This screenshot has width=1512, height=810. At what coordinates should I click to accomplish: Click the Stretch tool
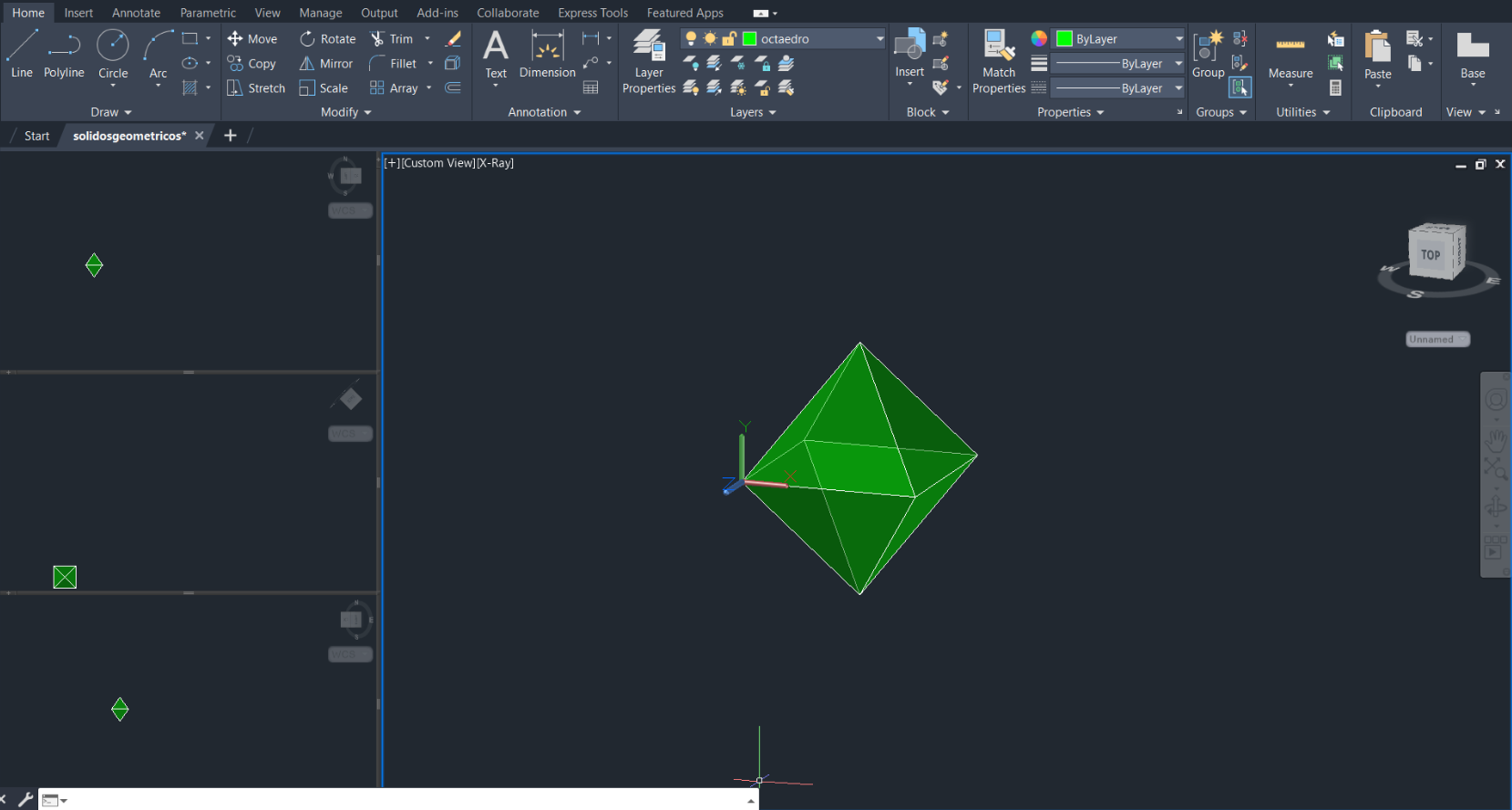click(x=256, y=87)
